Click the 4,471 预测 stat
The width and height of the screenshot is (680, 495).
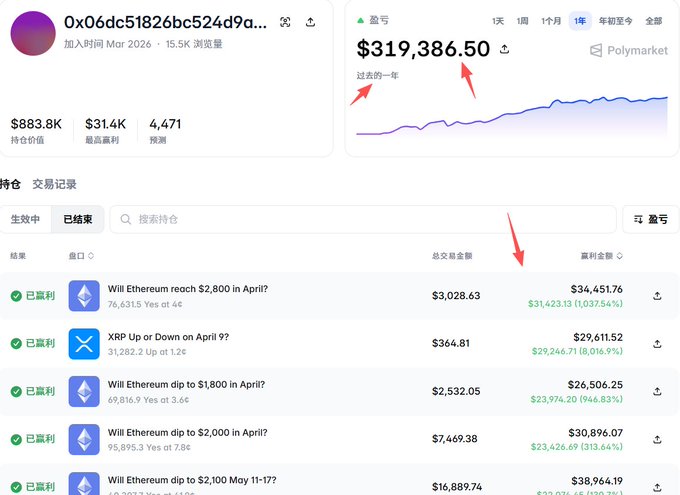[165, 131]
